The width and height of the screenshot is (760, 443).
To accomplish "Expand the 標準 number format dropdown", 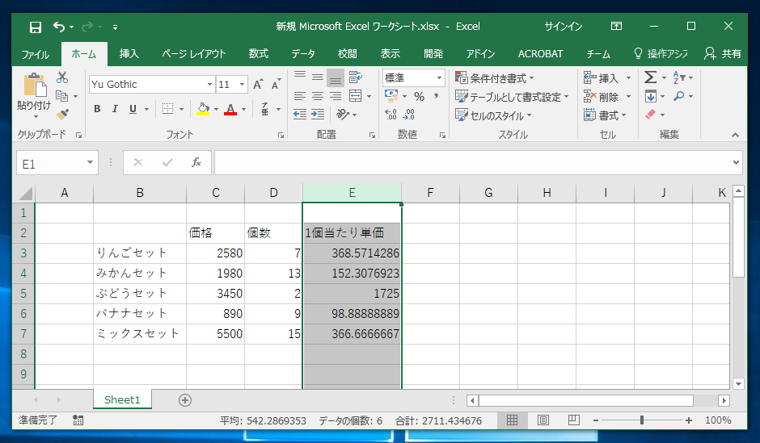I will coord(439,78).
